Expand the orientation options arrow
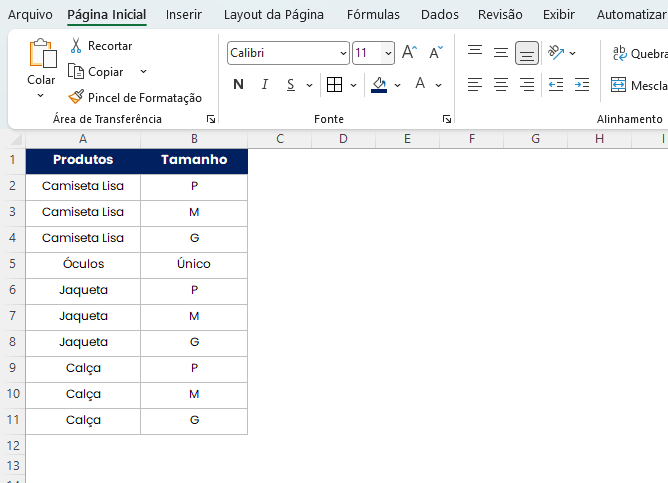 click(x=573, y=53)
